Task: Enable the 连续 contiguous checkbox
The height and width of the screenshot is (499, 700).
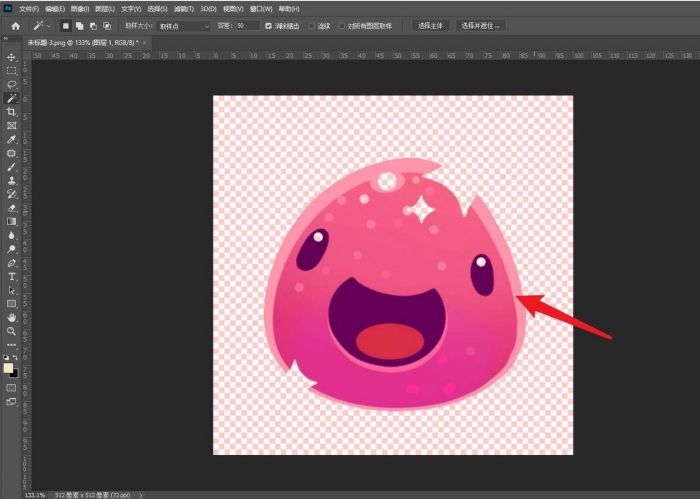Action: pyautogui.click(x=312, y=25)
